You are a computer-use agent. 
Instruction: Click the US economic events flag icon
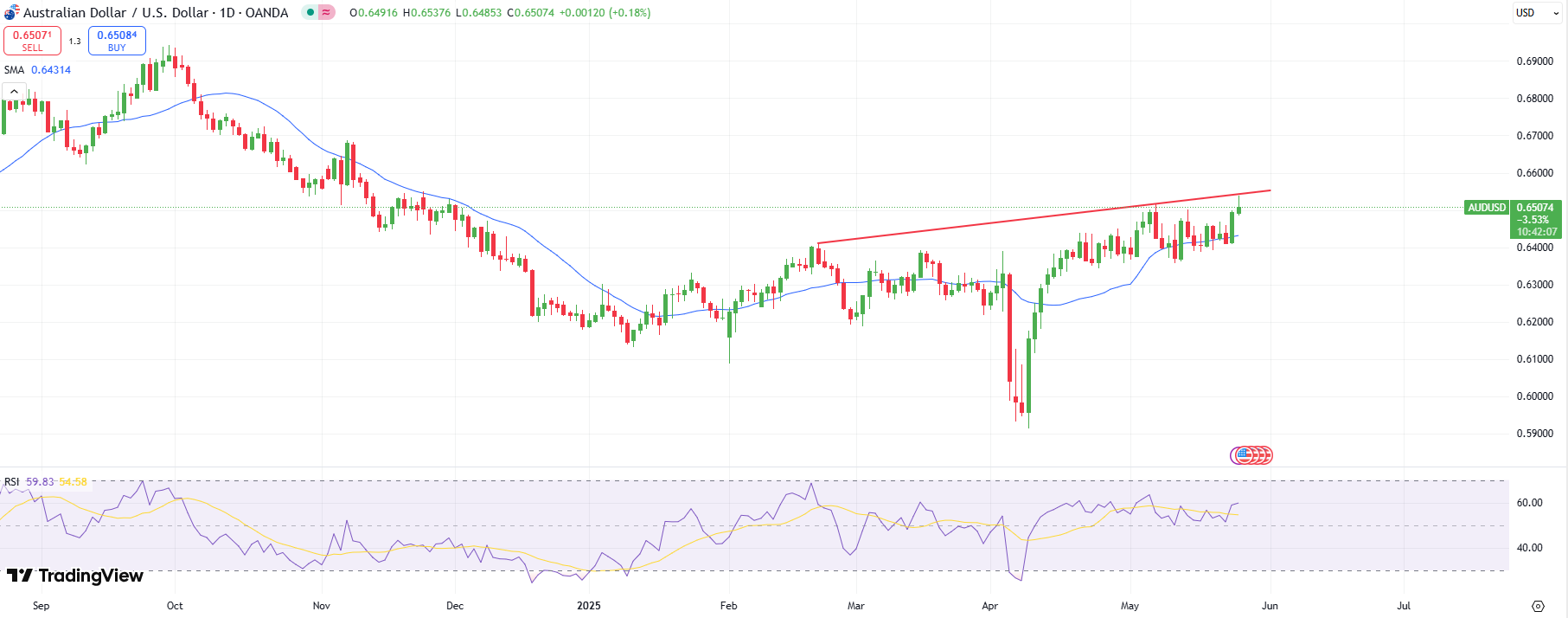tap(1244, 455)
